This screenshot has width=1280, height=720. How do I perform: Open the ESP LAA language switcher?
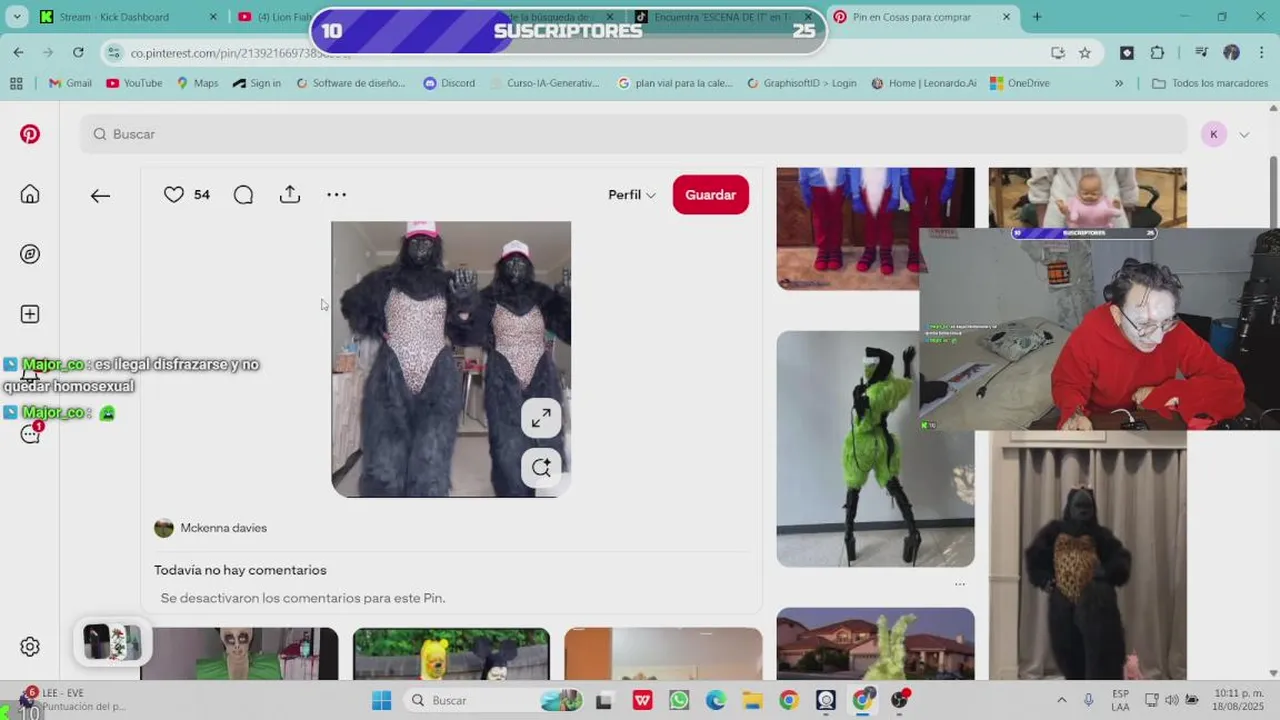pos(1120,700)
